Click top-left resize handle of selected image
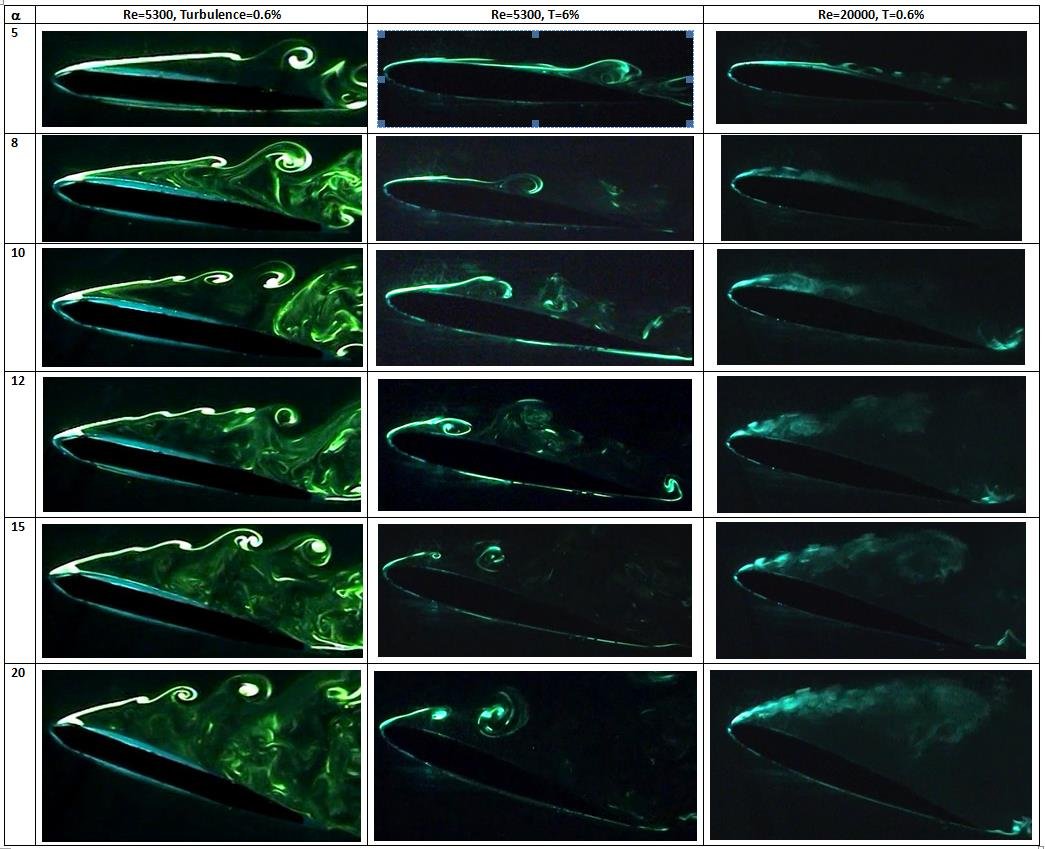This screenshot has height=849, width=1045. [x=379, y=33]
